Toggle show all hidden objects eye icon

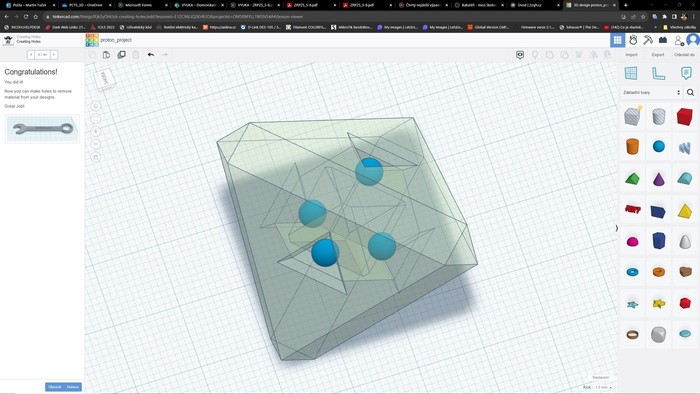click(x=520, y=54)
